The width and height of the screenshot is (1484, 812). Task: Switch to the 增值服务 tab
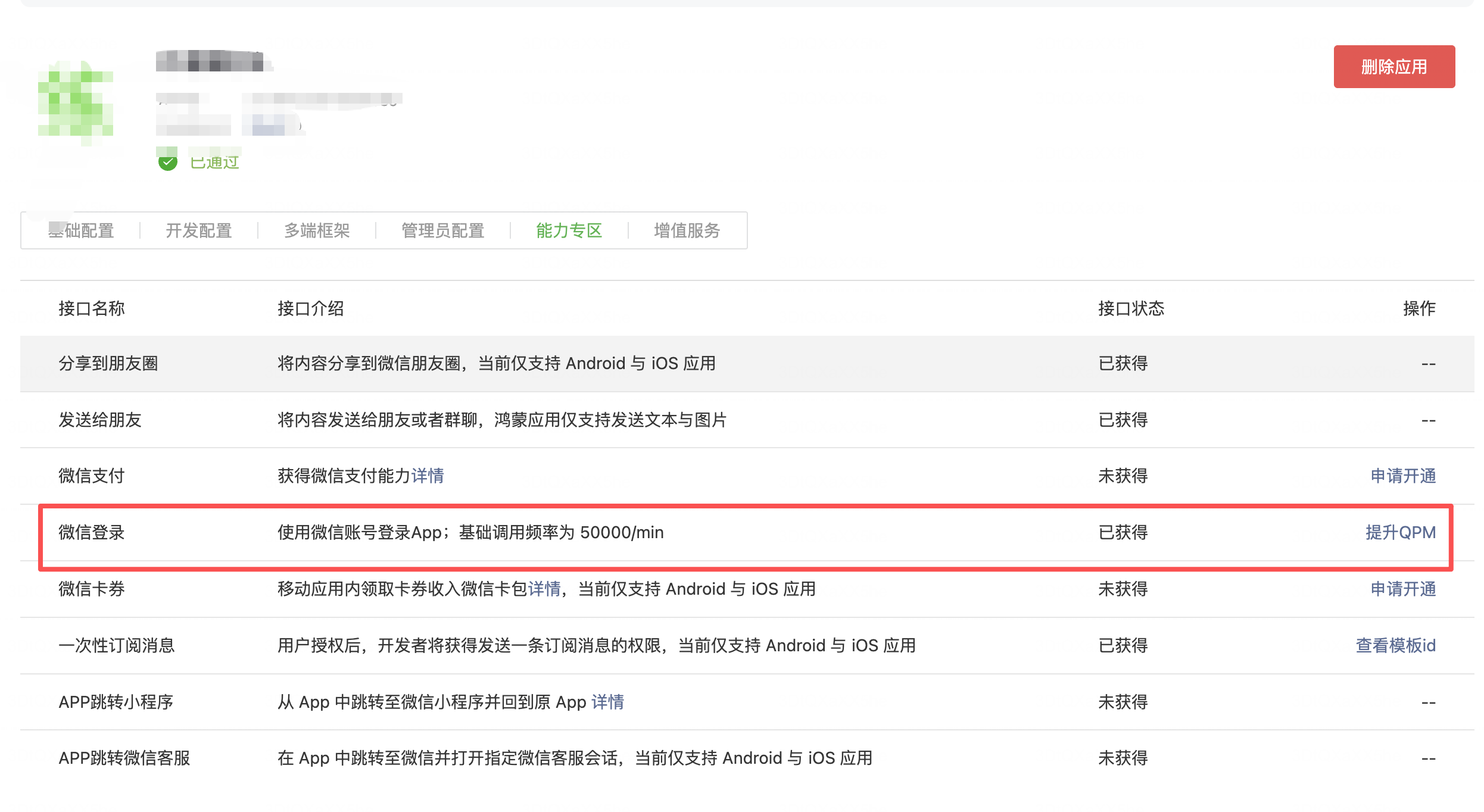pyautogui.click(x=687, y=230)
